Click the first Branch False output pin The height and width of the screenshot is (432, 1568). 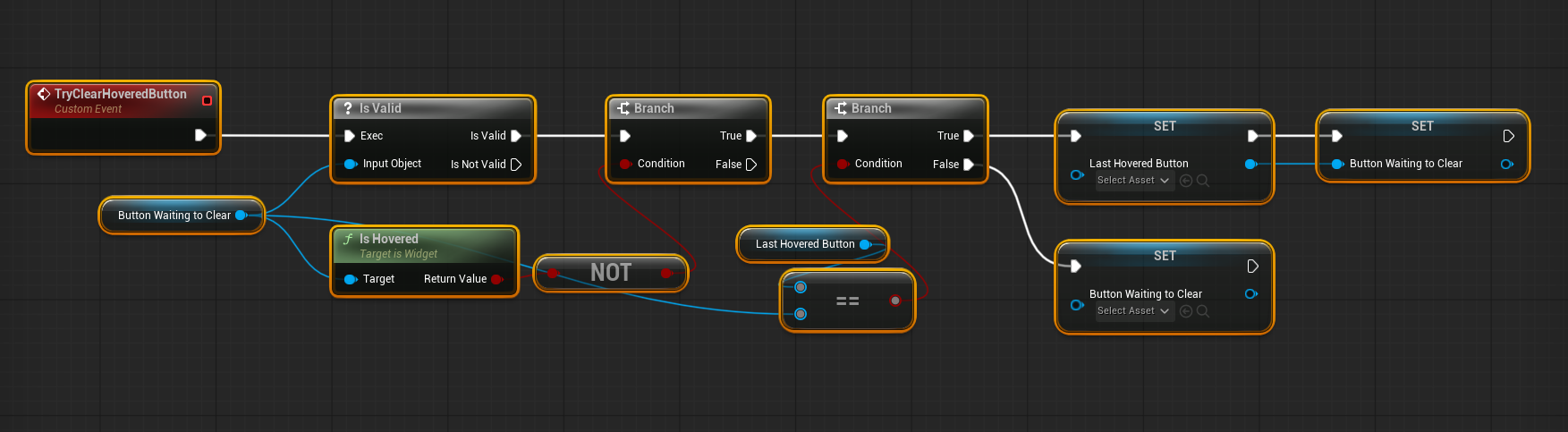[x=751, y=165]
